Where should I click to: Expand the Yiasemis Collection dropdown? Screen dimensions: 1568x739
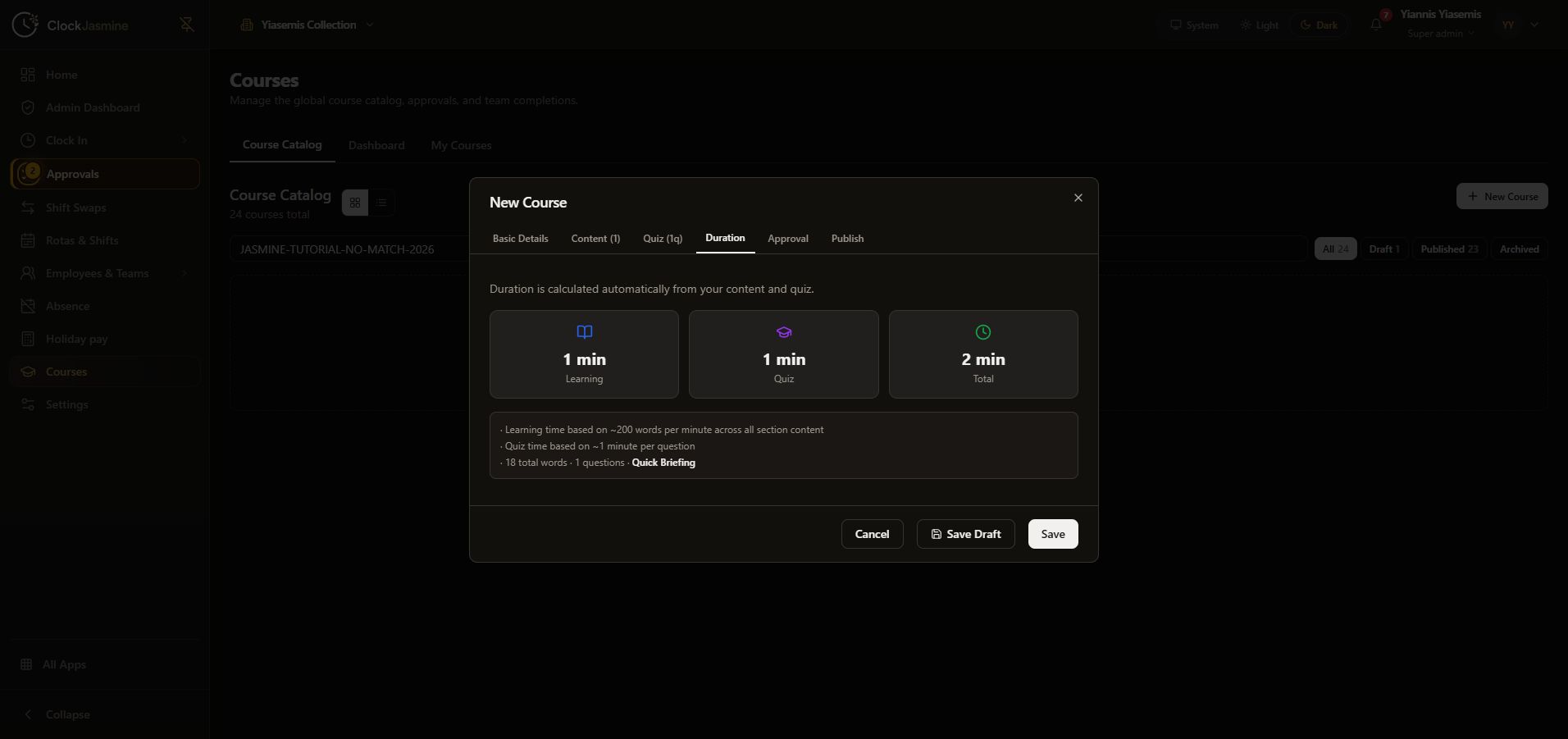(x=307, y=25)
